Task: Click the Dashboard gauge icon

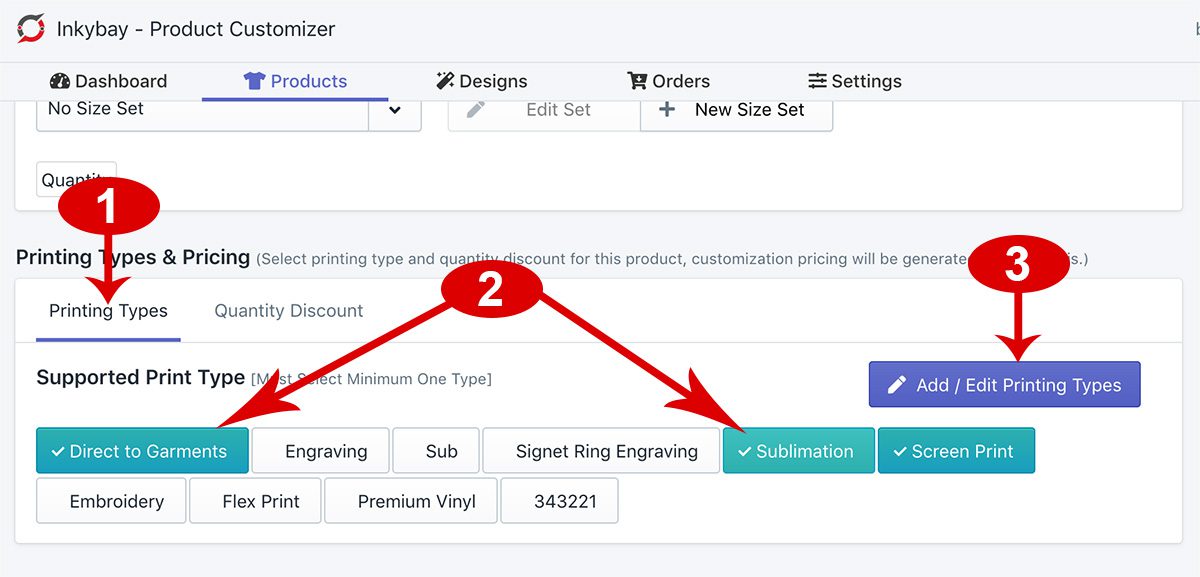Action: pyautogui.click(x=56, y=81)
